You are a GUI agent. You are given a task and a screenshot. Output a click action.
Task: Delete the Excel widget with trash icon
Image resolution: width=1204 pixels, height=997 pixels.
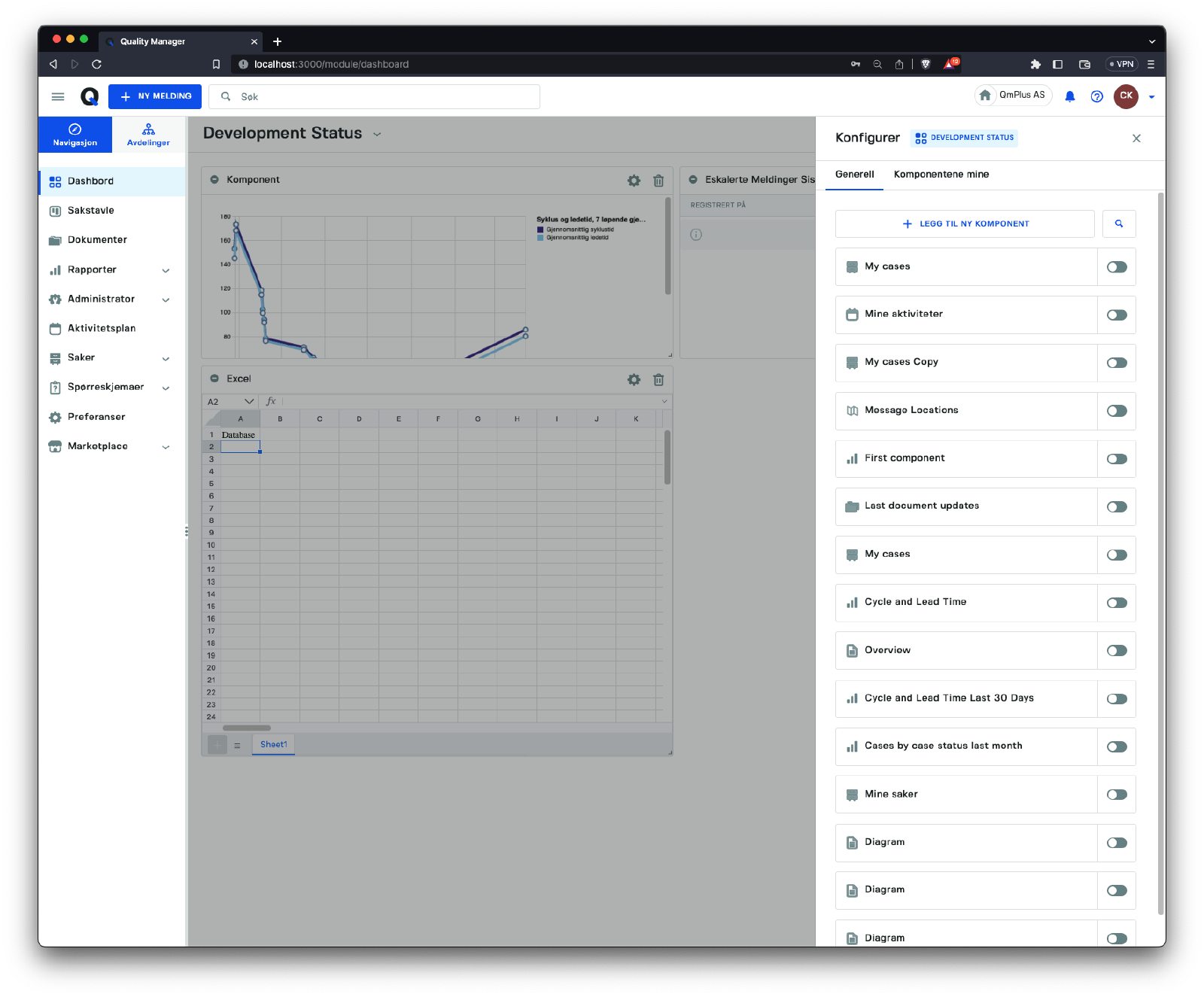658,380
